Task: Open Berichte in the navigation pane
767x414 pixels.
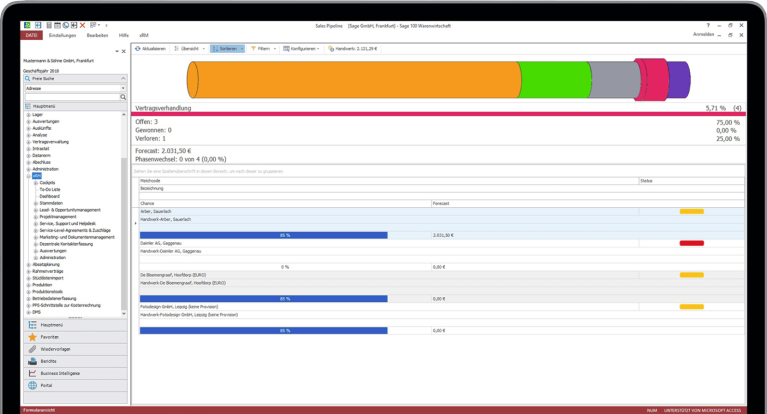Action: click(33, 361)
